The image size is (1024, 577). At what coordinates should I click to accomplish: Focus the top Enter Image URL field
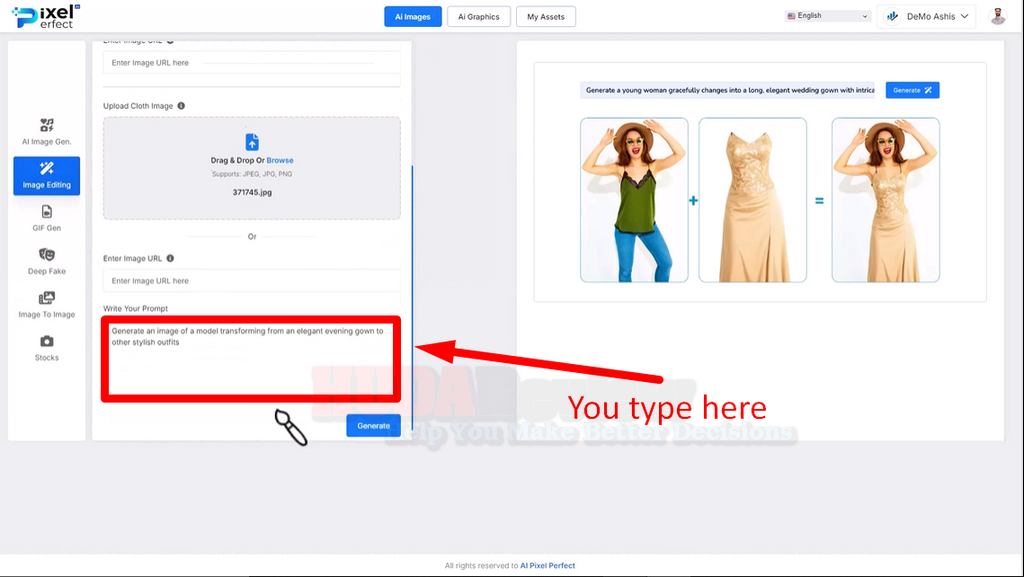(x=252, y=63)
